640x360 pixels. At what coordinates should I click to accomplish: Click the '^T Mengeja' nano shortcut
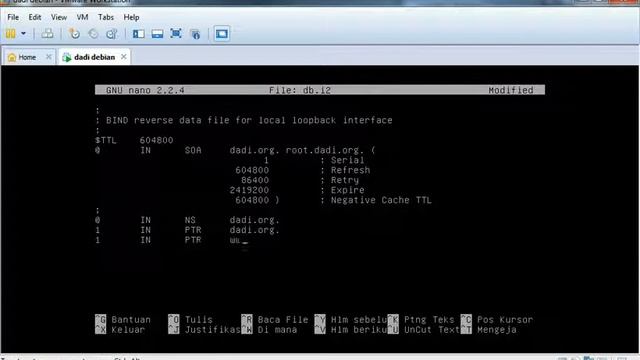click(489, 330)
